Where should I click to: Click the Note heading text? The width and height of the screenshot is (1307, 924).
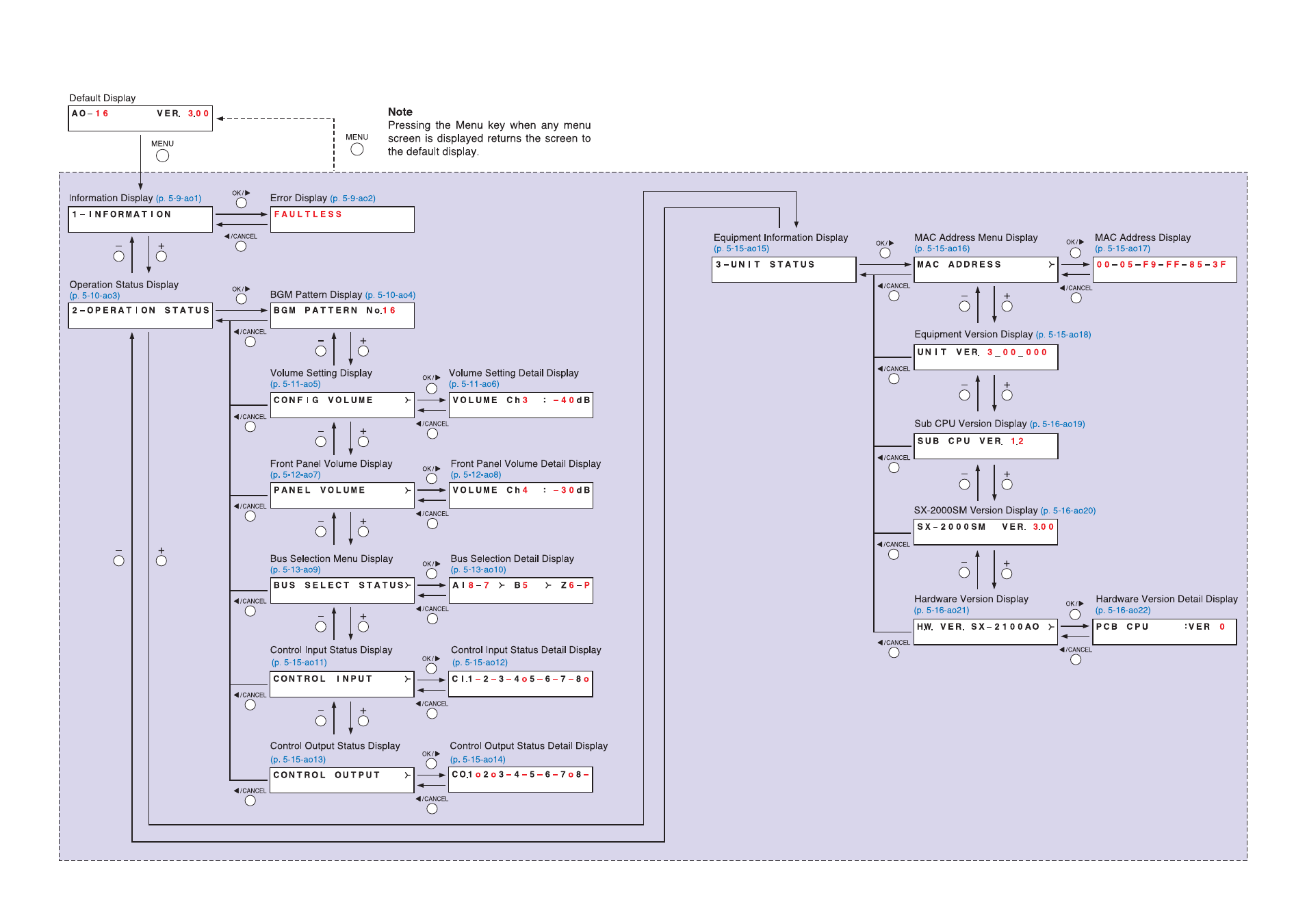(400, 112)
